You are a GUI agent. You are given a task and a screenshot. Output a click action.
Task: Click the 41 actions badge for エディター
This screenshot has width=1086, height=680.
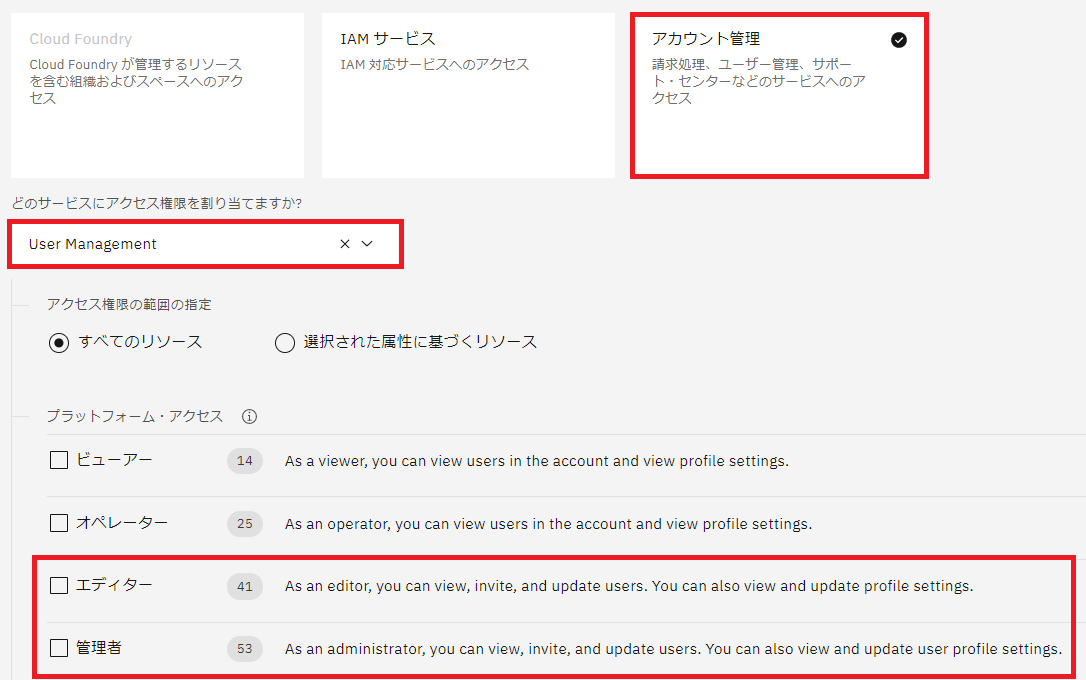point(244,587)
